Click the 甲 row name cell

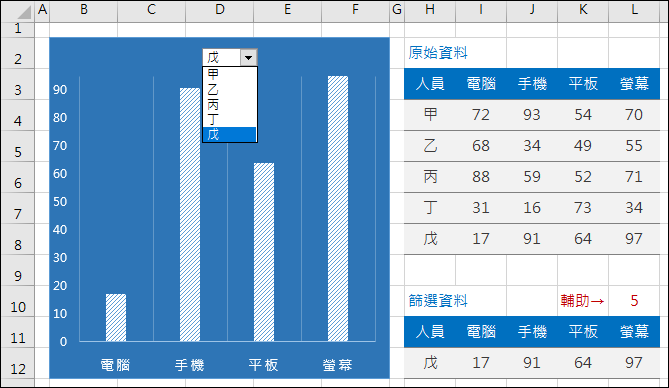[430, 114]
